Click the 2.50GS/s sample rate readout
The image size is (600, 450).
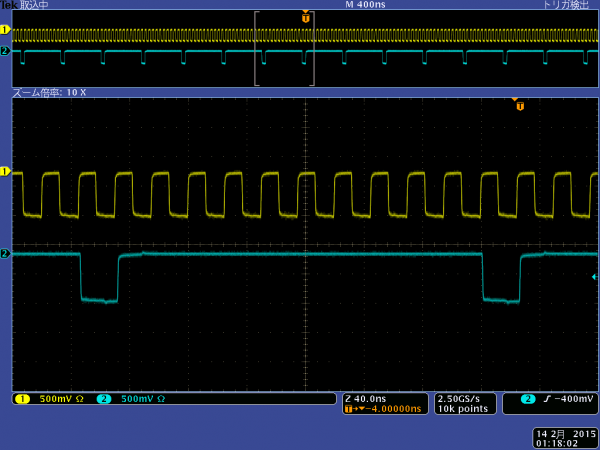[461, 398]
